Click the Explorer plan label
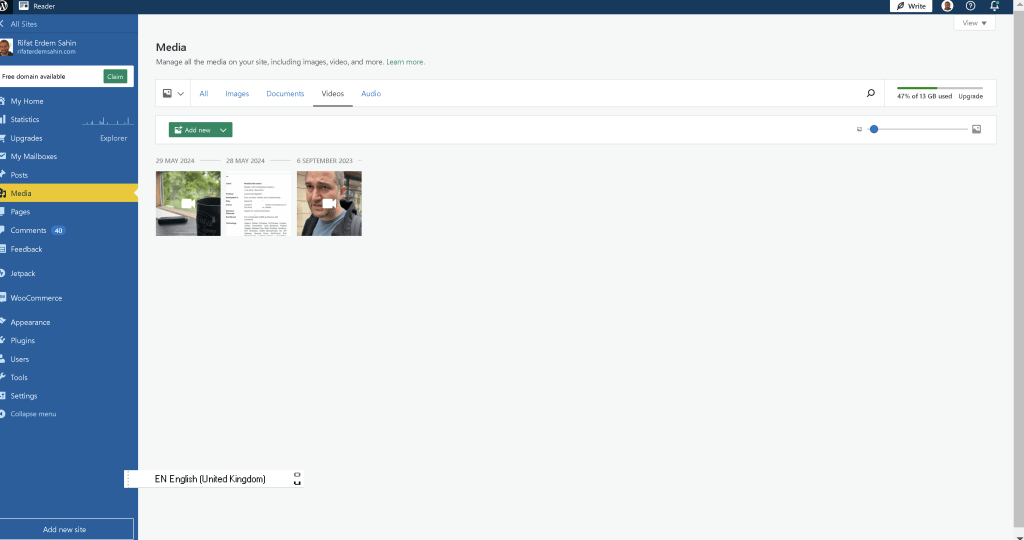Viewport: 1024px width, 540px height. coord(114,138)
